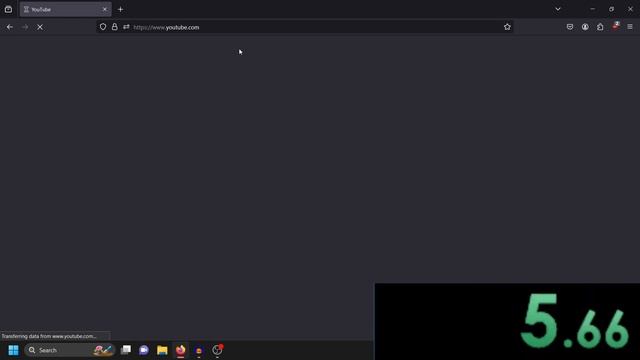Minimize the Firefox window
Screen dimensions: 640x360
point(592,9)
